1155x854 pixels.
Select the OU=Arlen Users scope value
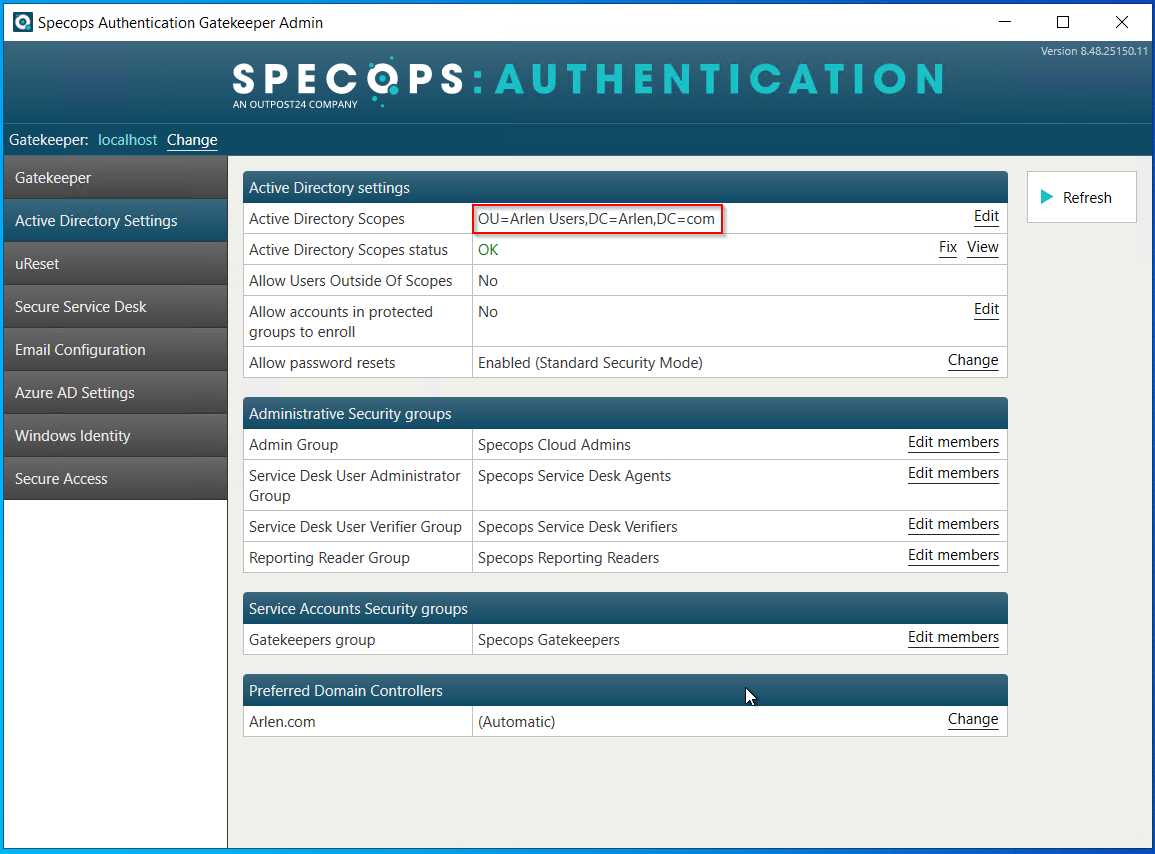[597, 219]
